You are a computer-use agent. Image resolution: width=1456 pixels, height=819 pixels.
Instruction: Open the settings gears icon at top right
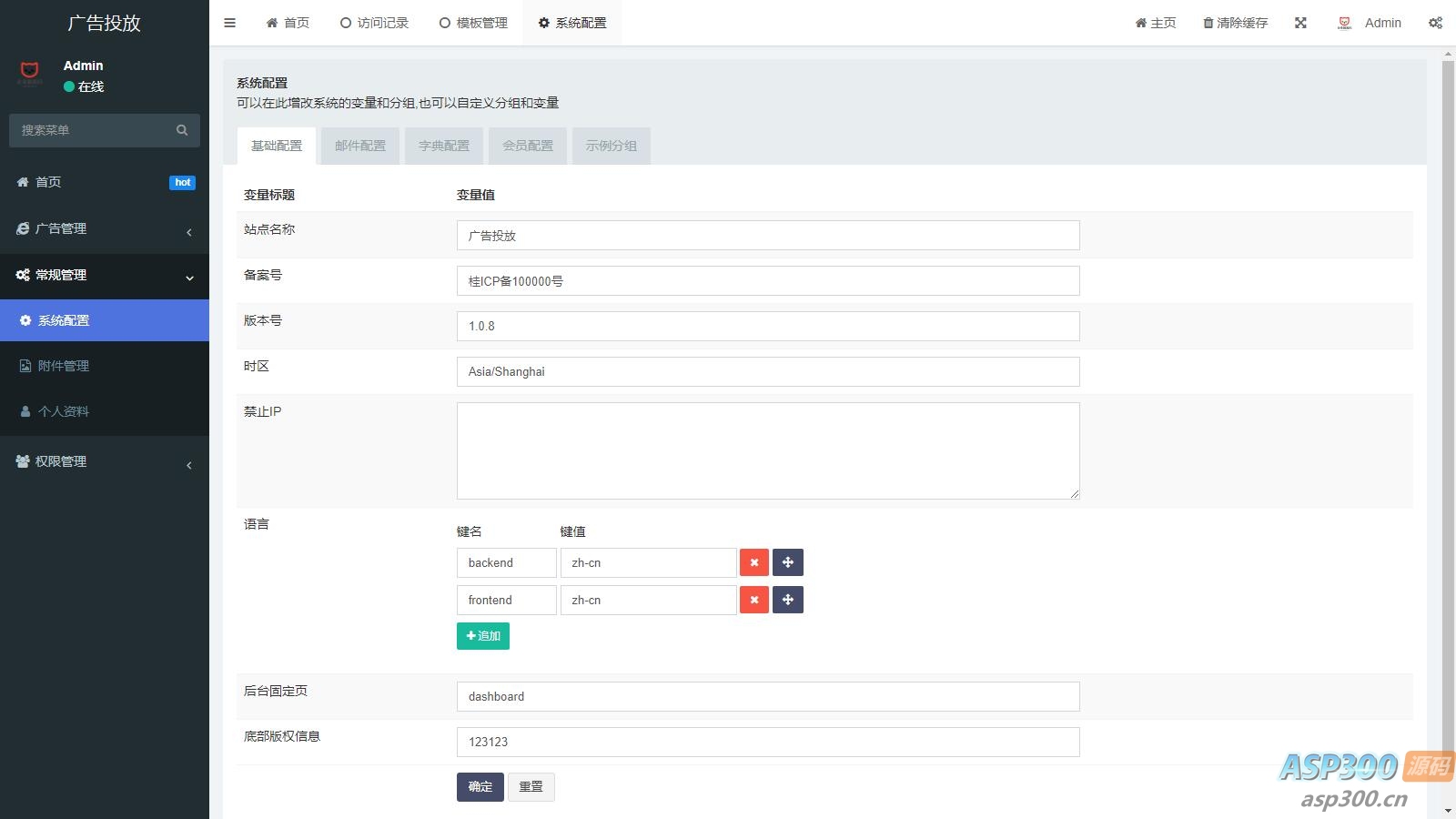coord(1435,23)
